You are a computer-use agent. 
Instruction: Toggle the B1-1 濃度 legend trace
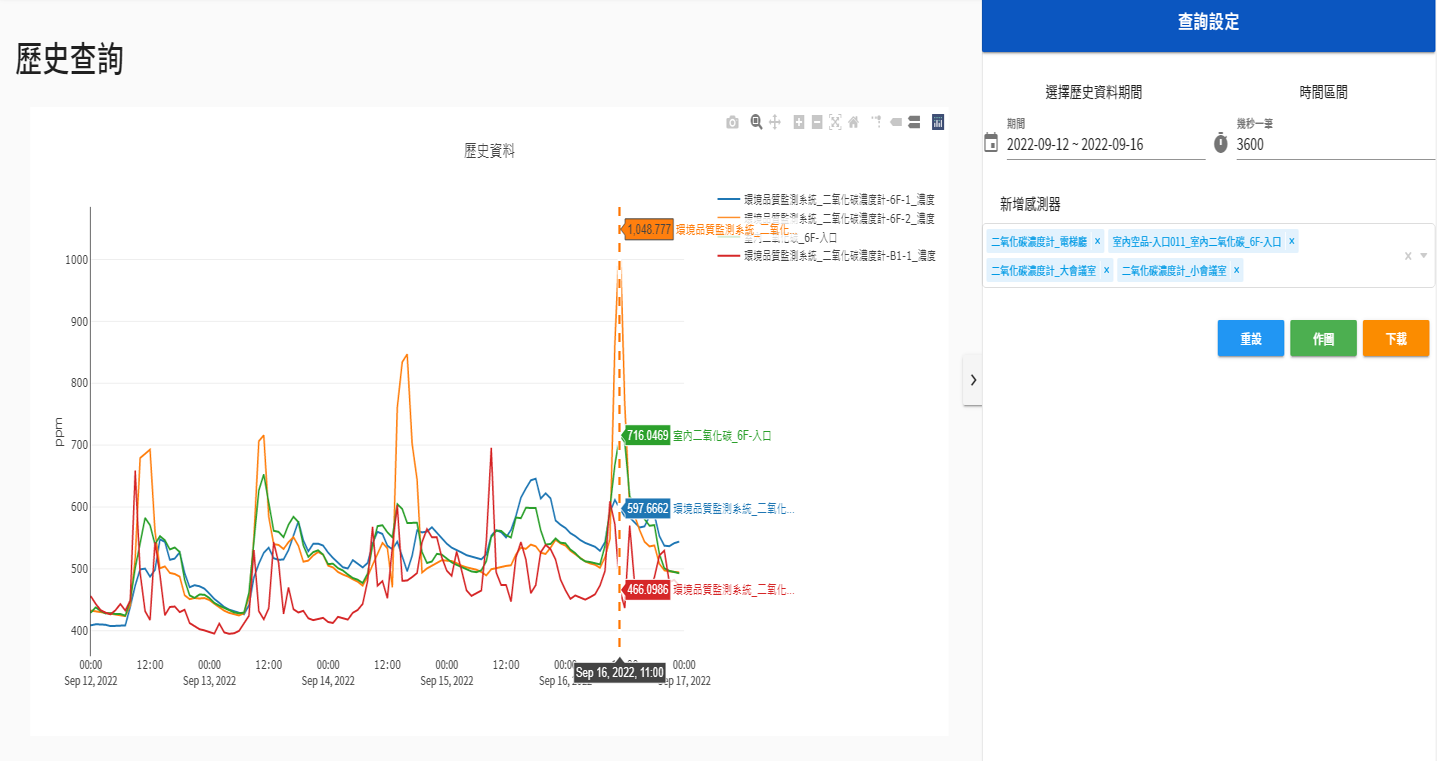[x=827, y=256]
